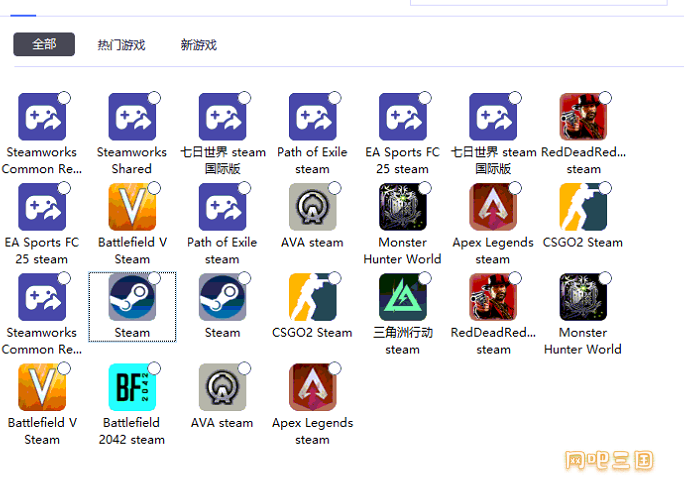The image size is (684, 485).
Task: Check circle on bottom-row Apex Legends steam
Action: (335, 368)
